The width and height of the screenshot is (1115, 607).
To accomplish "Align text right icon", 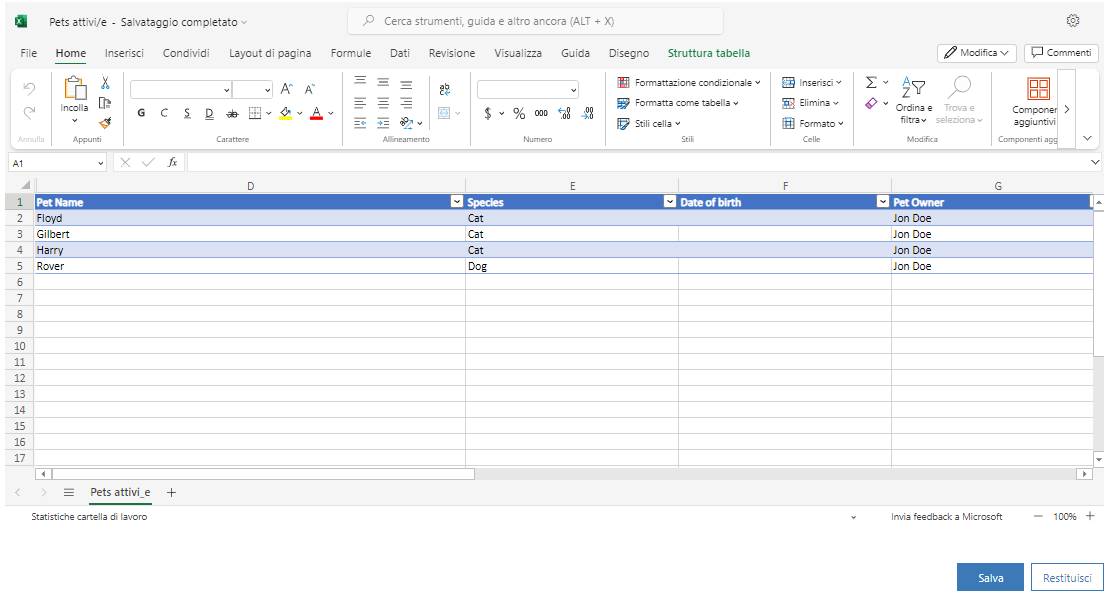I will click(x=406, y=103).
